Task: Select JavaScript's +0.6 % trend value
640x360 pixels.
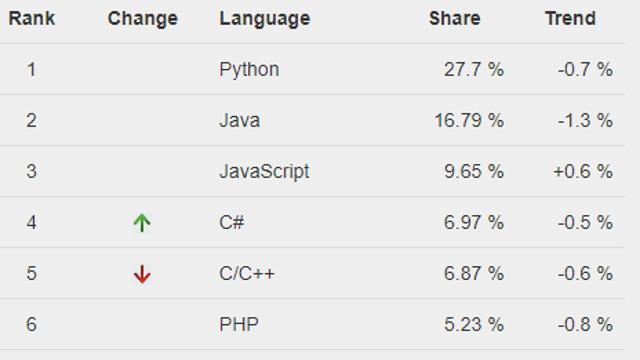Action: coord(583,171)
